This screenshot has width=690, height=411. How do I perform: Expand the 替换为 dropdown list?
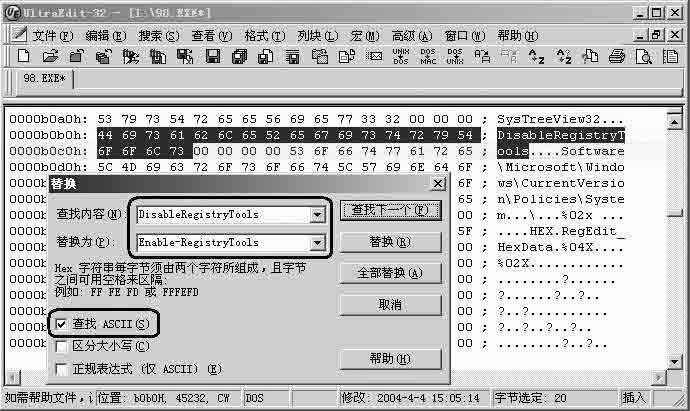point(318,242)
